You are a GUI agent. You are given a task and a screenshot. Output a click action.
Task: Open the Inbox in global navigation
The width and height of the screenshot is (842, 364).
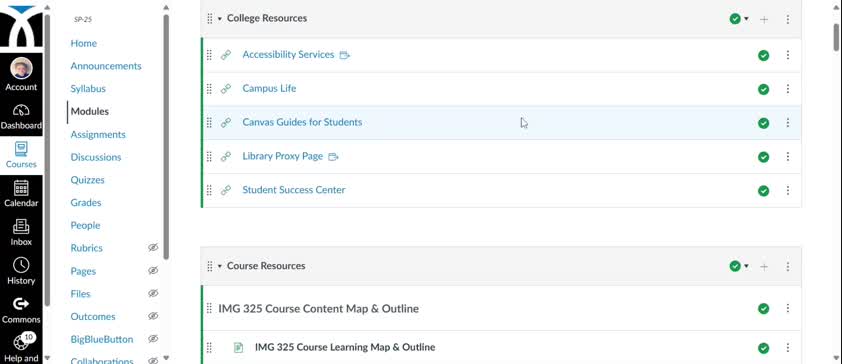coord(21,232)
